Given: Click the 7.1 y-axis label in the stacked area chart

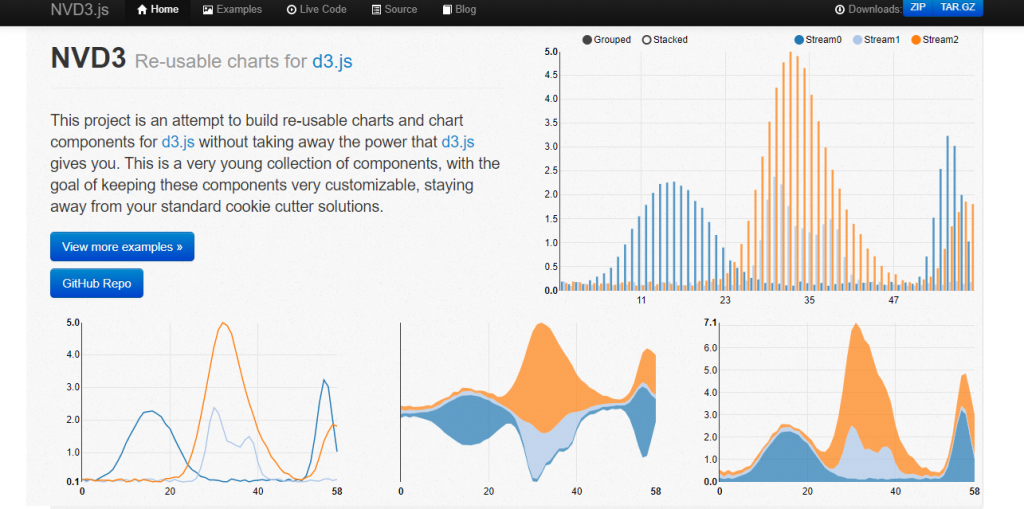Looking at the screenshot, I should tap(711, 323).
